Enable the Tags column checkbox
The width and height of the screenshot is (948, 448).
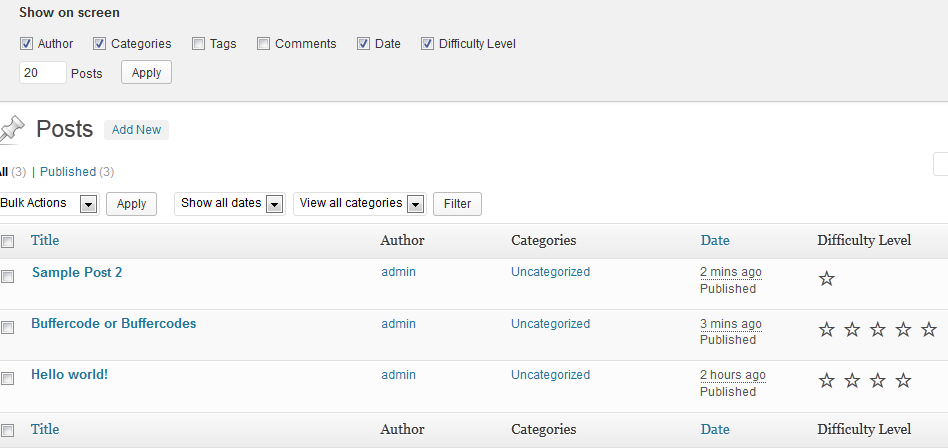click(198, 44)
